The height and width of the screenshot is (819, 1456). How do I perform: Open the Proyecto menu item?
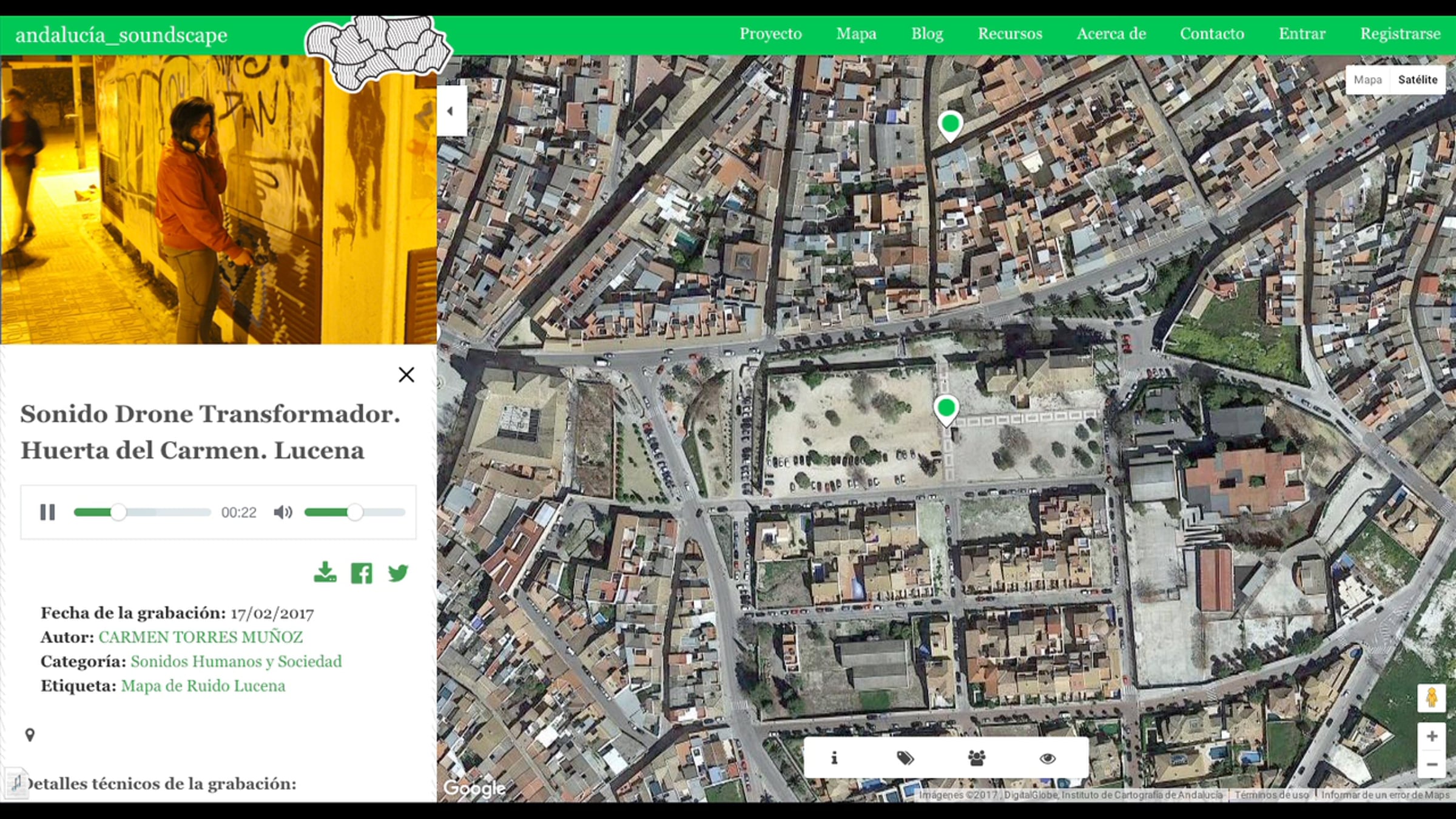[x=770, y=34]
